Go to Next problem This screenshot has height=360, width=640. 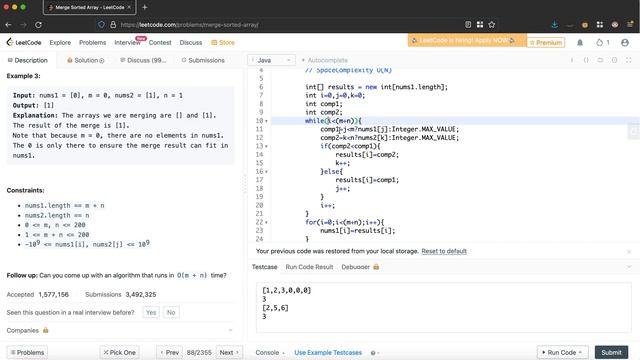(x=229, y=352)
